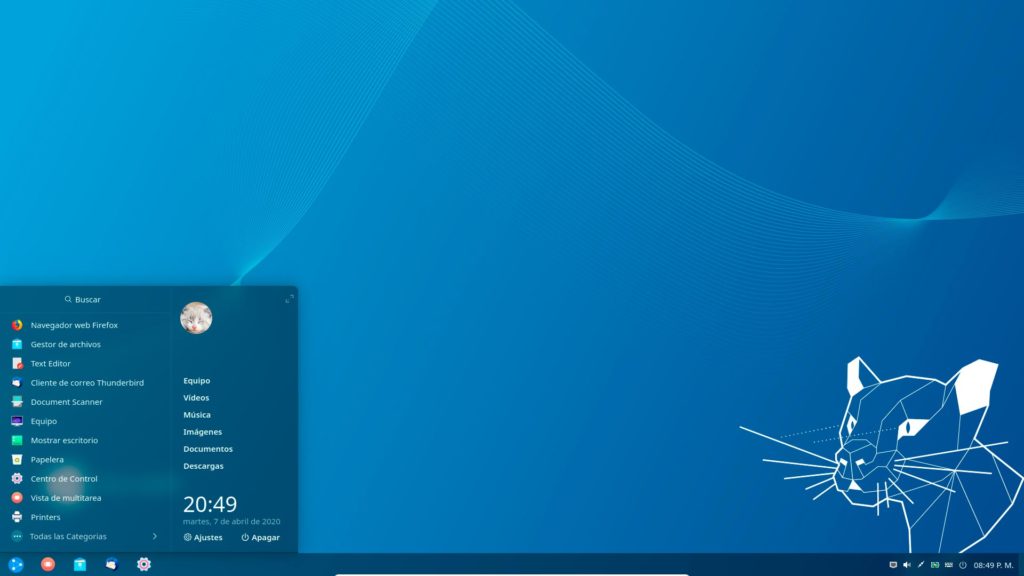Open the on-screen keyboard tray icon
This screenshot has height=576, width=1024.
click(x=948, y=565)
